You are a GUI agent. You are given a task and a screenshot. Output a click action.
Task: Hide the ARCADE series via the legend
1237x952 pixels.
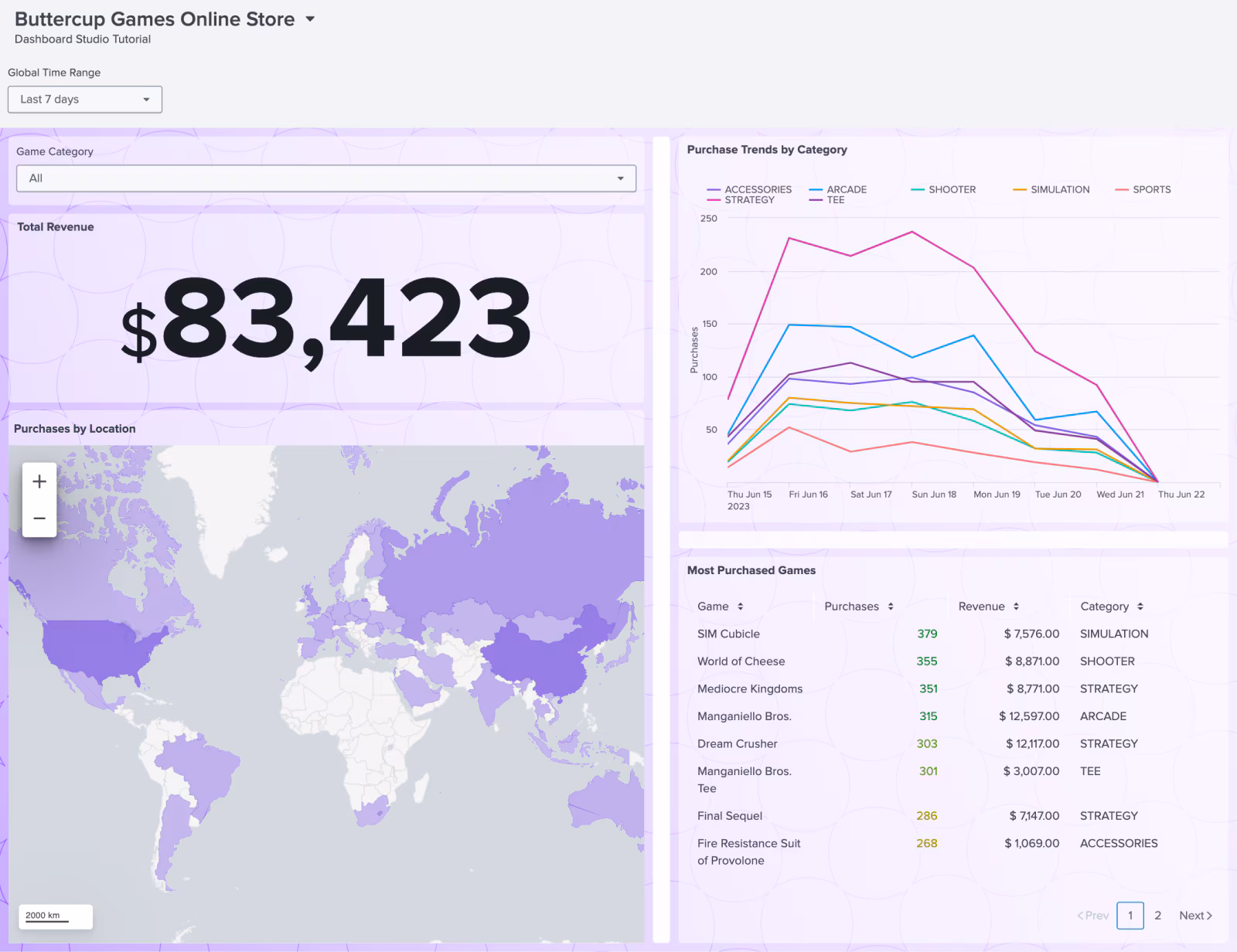[x=846, y=189]
